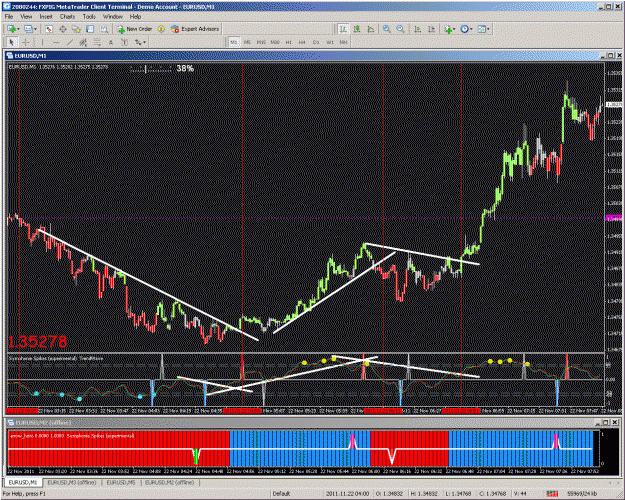625x500 pixels.
Task: Expand the Indicators dropdown arrow
Action: tap(454, 29)
